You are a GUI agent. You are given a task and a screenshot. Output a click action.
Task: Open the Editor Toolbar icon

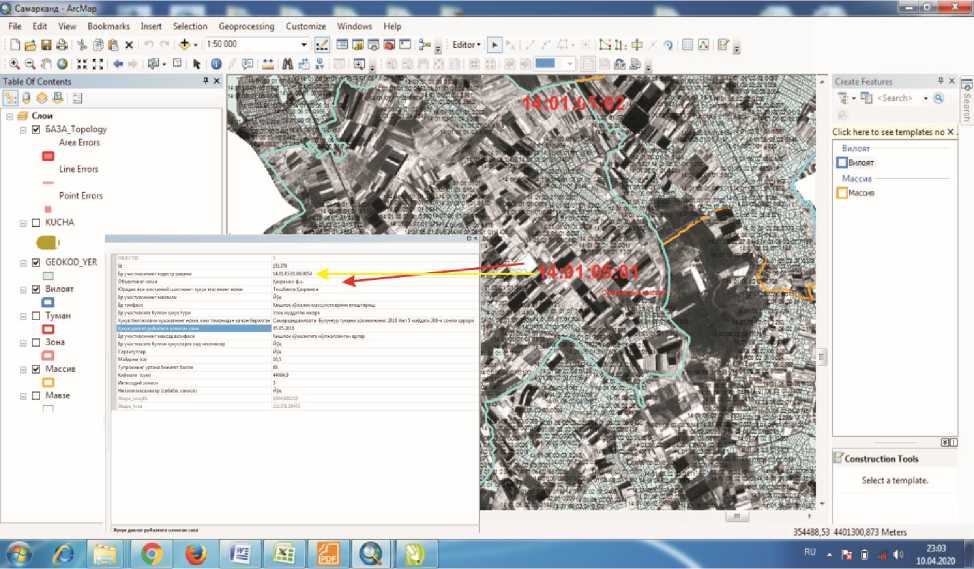322,45
